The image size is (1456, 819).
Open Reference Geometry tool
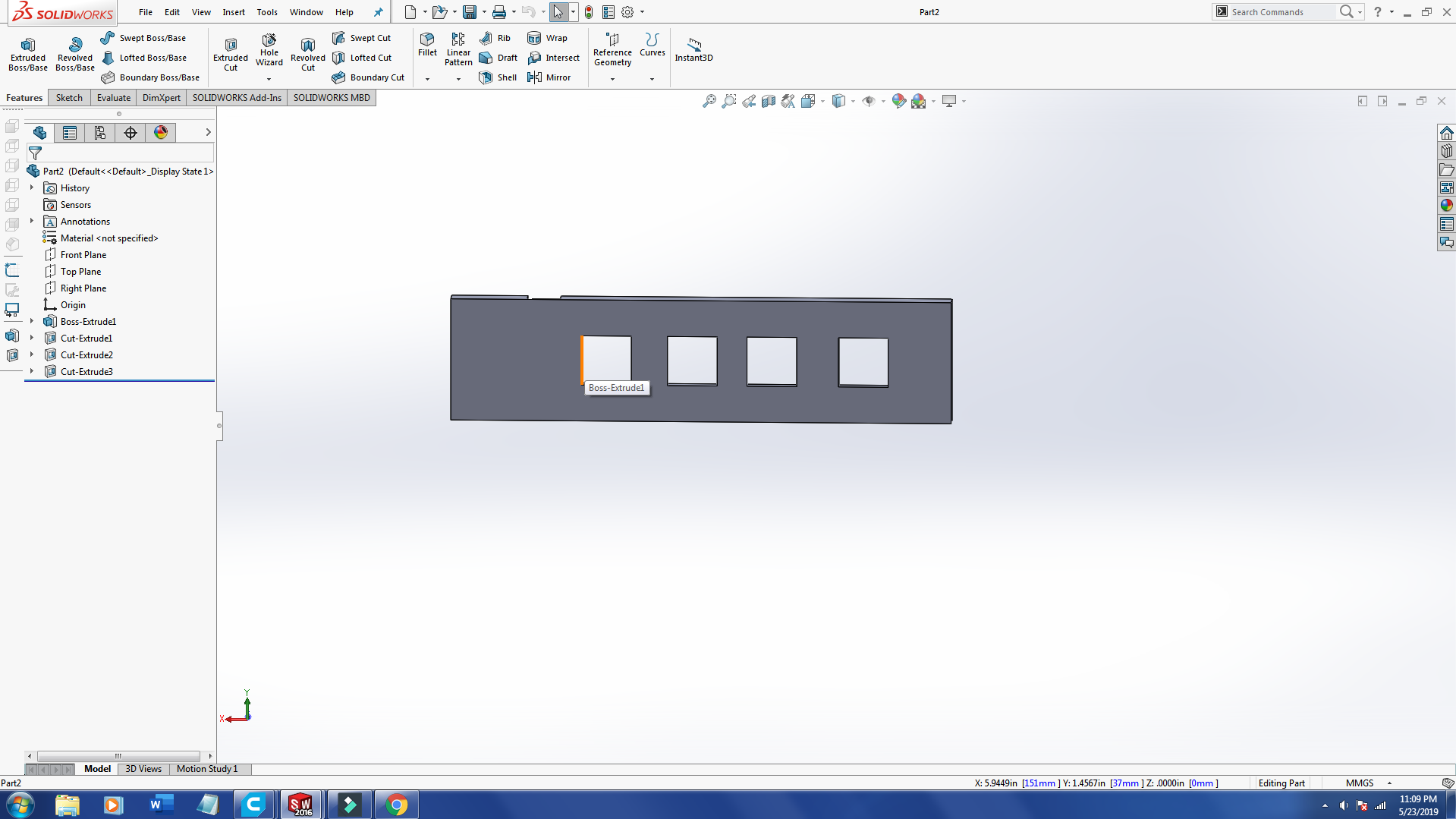coord(612,49)
